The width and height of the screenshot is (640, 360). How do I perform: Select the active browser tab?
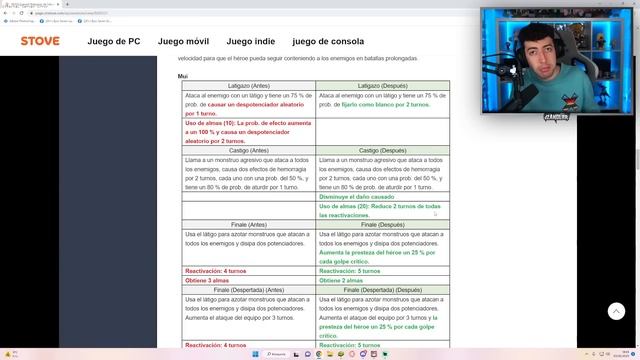31,4
